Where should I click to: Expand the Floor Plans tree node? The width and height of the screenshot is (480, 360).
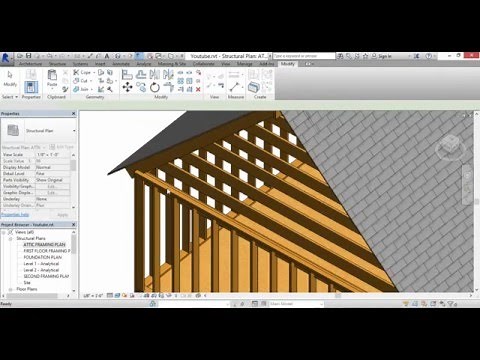10,289
